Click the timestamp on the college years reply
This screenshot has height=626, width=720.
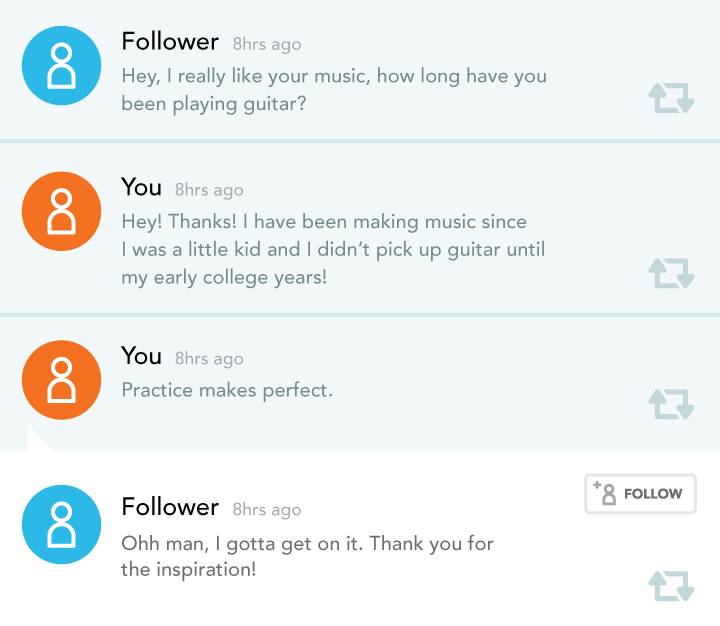click(x=209, y=190)
